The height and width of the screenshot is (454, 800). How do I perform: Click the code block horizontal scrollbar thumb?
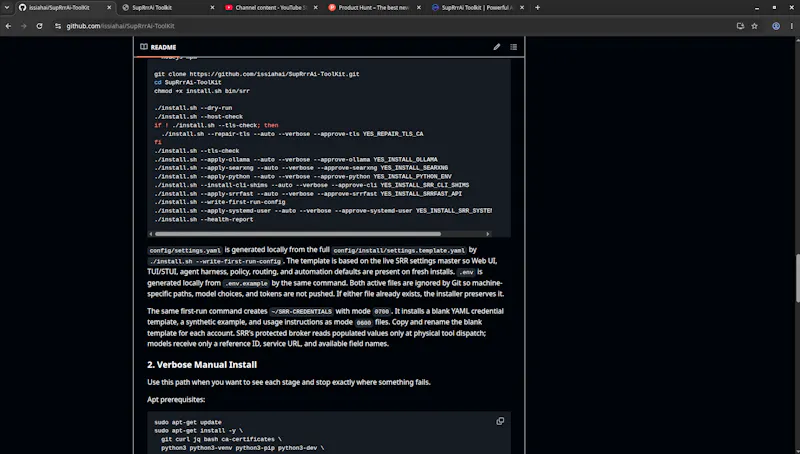298,234
